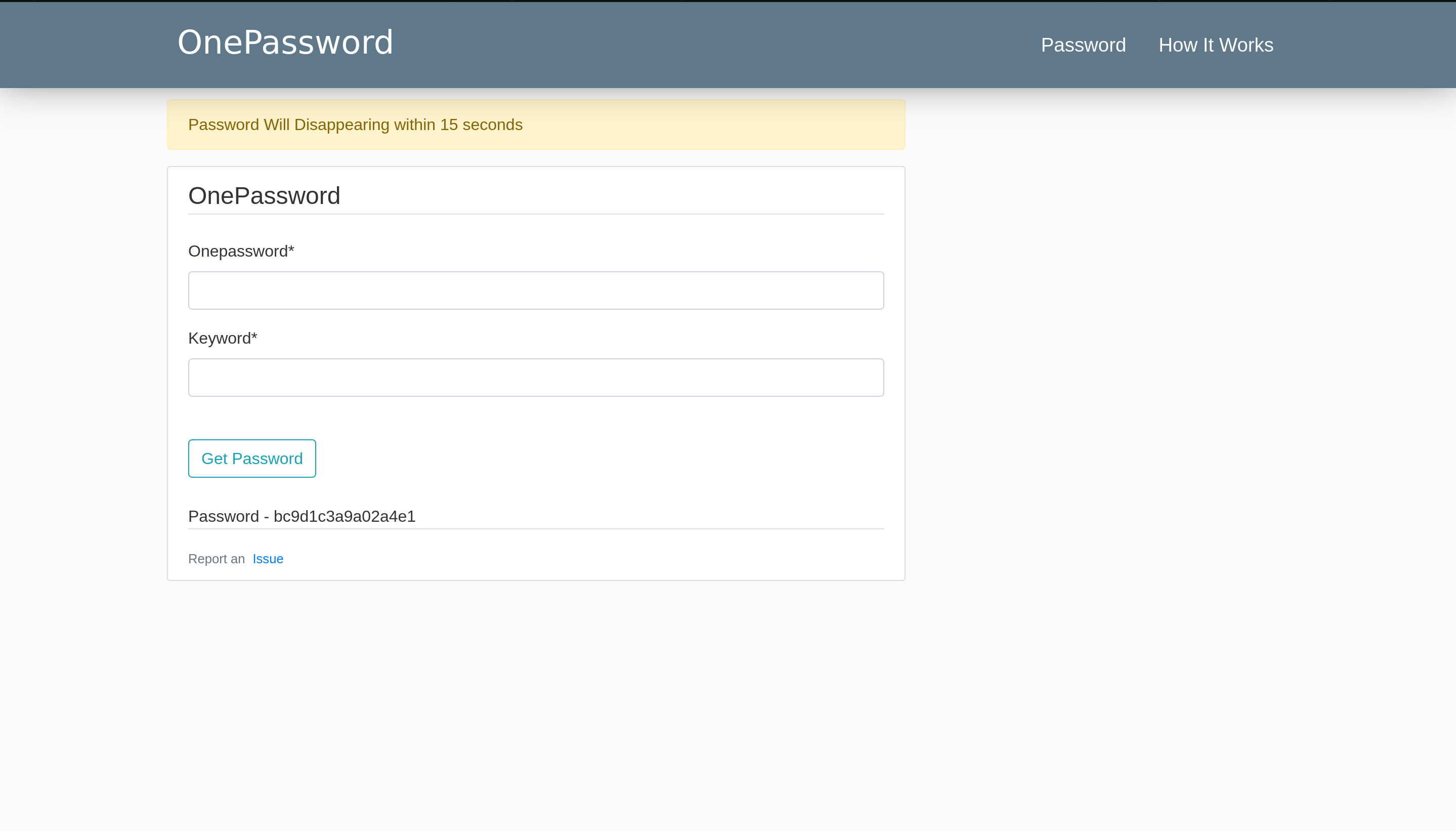The image size is (1456, 831).
Task: Click the generated password bc9d1c3a9a02a4e1
Action: point(344,517)
